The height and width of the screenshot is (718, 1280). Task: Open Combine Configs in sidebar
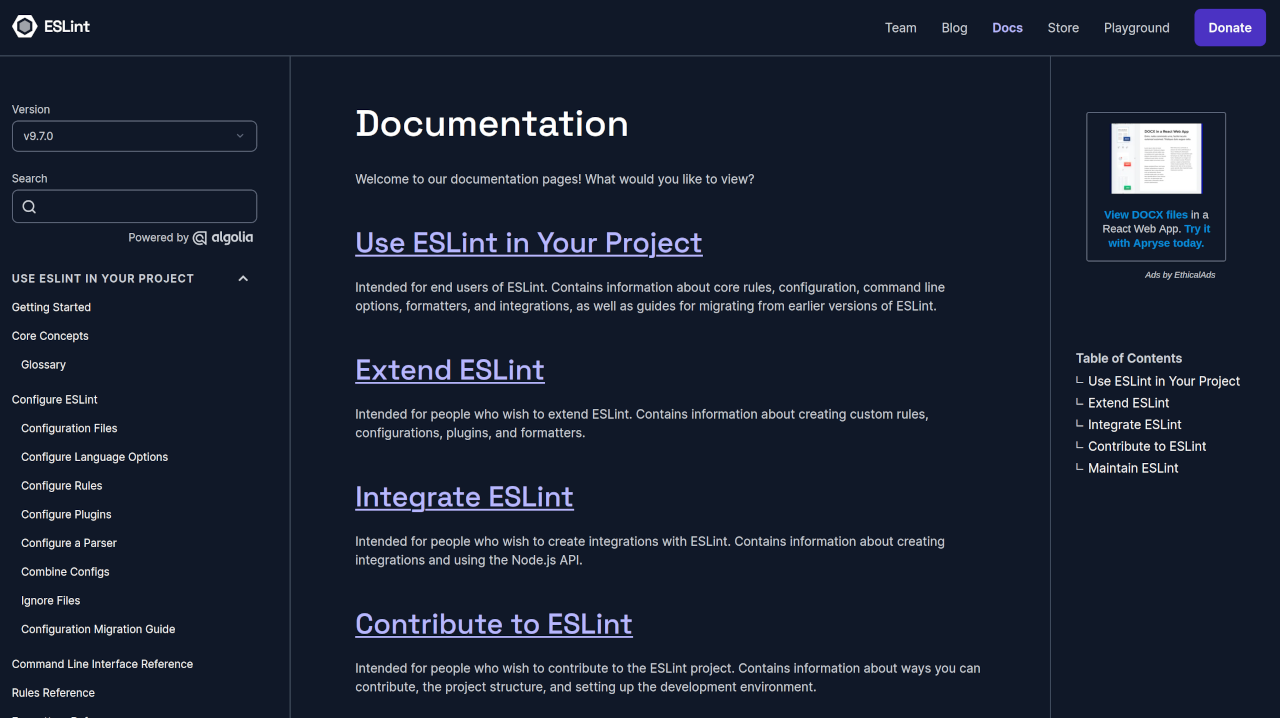click(65, 572)
